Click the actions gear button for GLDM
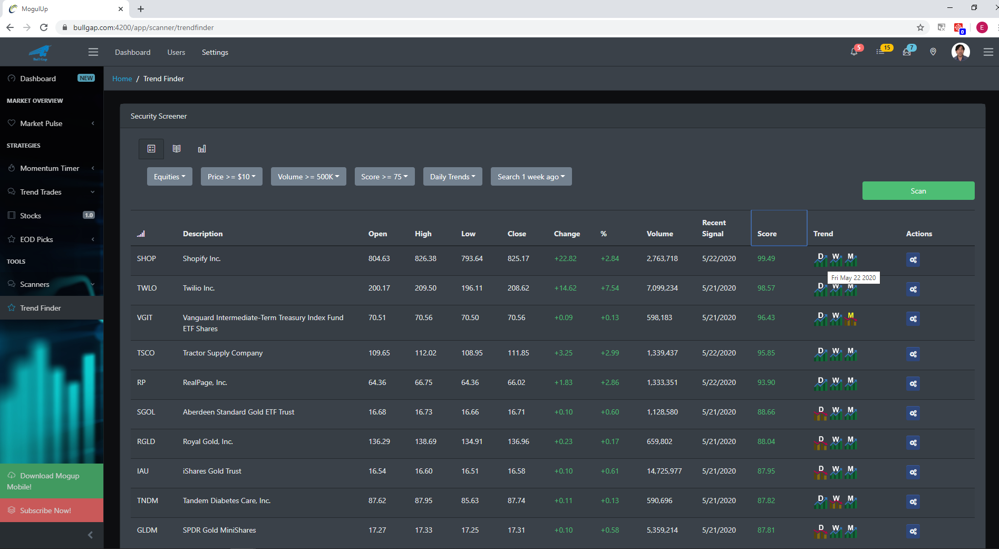Image resolution: width=999 pixels, height=549 pixels. pos(913,531)
